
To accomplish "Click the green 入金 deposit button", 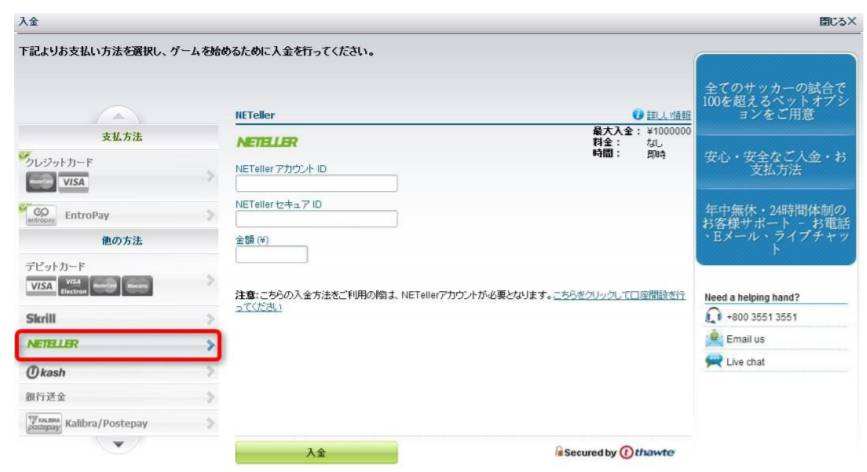I will pyautogui.click(x=316, y=452).
